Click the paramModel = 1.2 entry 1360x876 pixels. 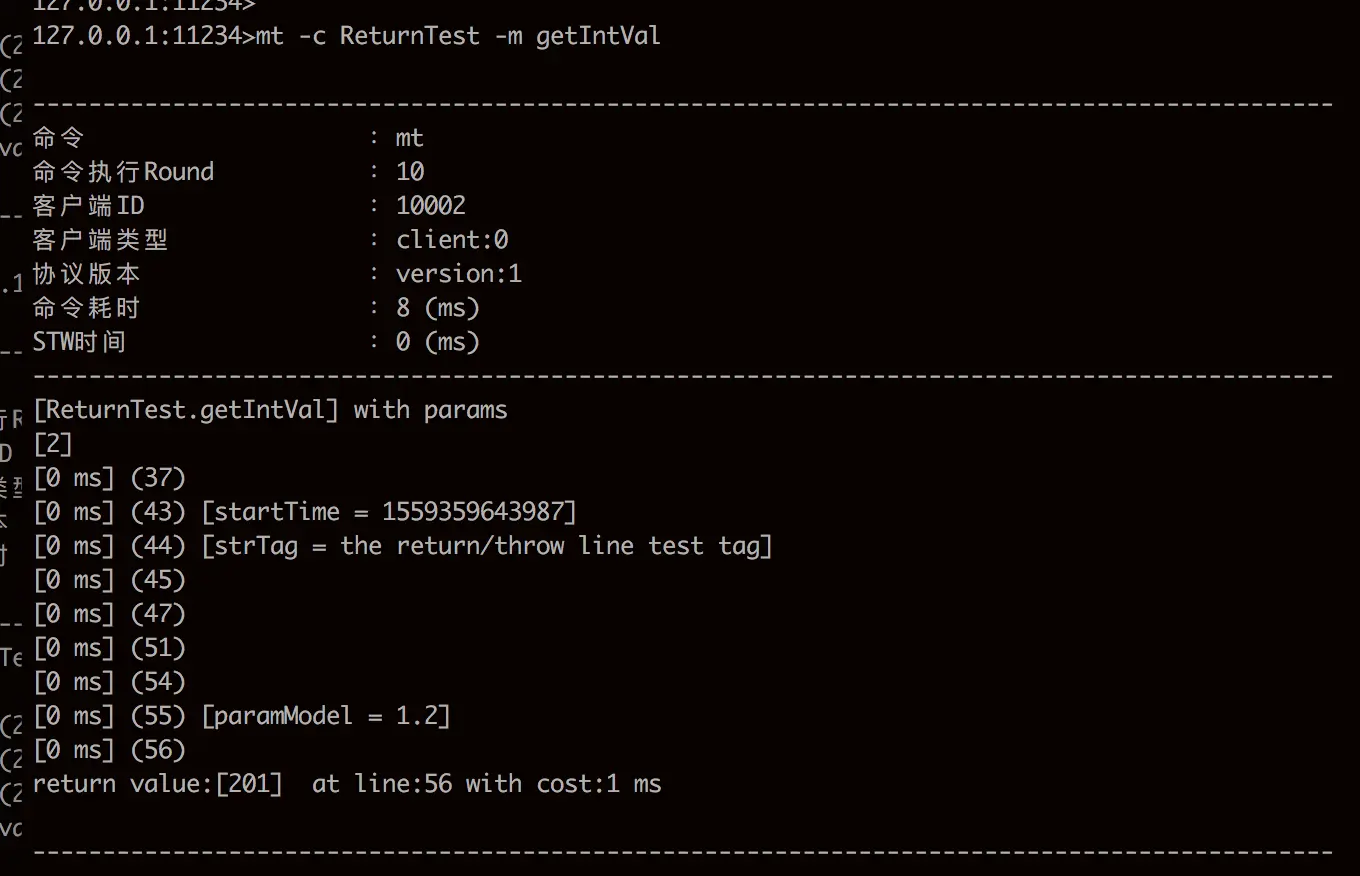[326, 716]
